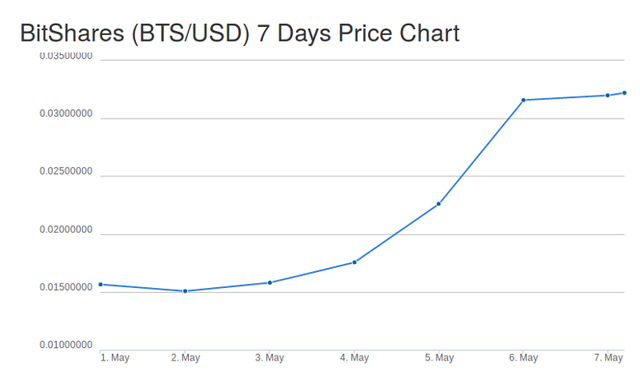The image size is (640, 373).
Task: Select the 4. May price point
Action: [x=354, y=262]
